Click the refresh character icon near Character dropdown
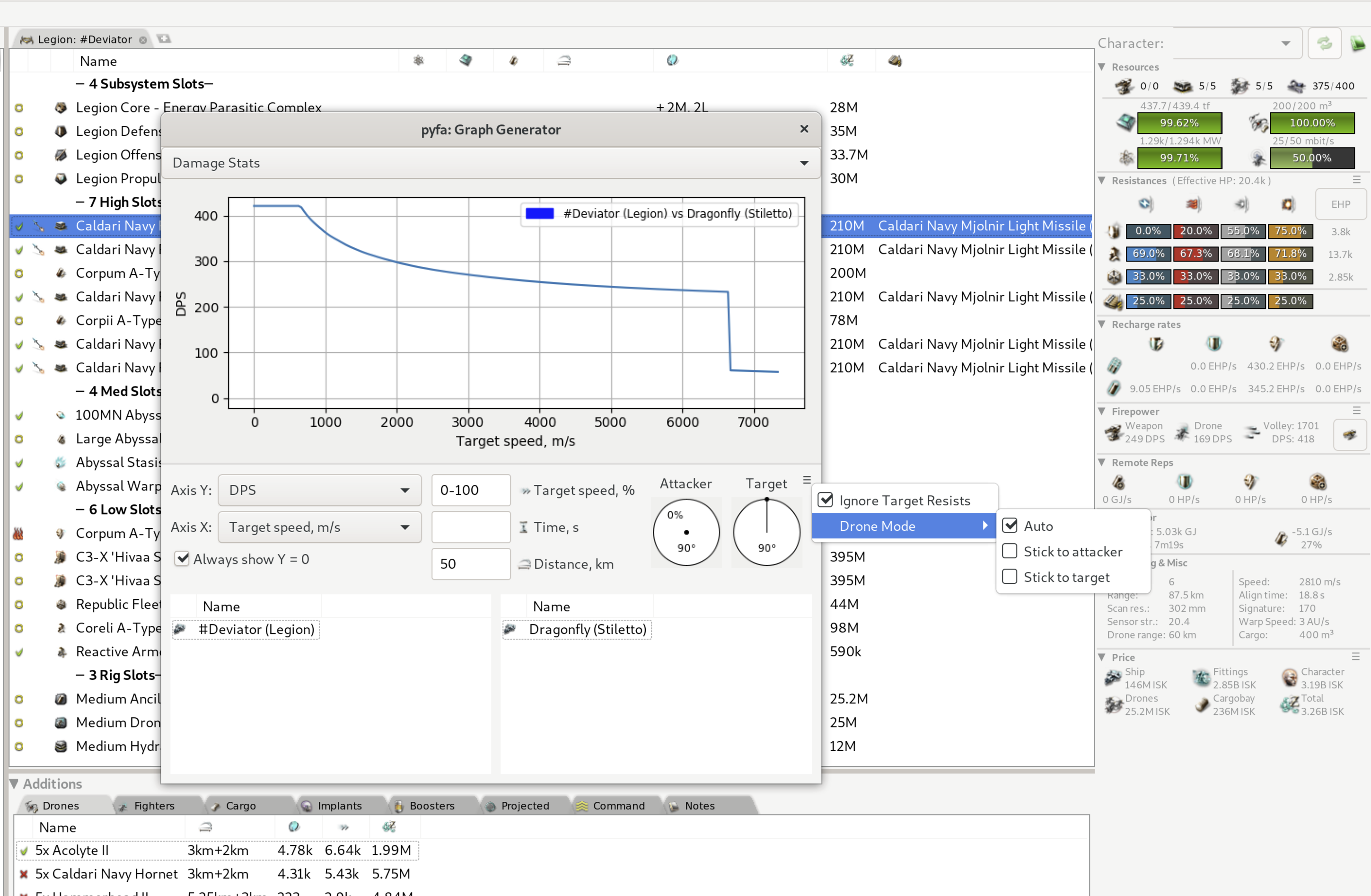This screenshot has height=896, width=1371. (1324, 43)
